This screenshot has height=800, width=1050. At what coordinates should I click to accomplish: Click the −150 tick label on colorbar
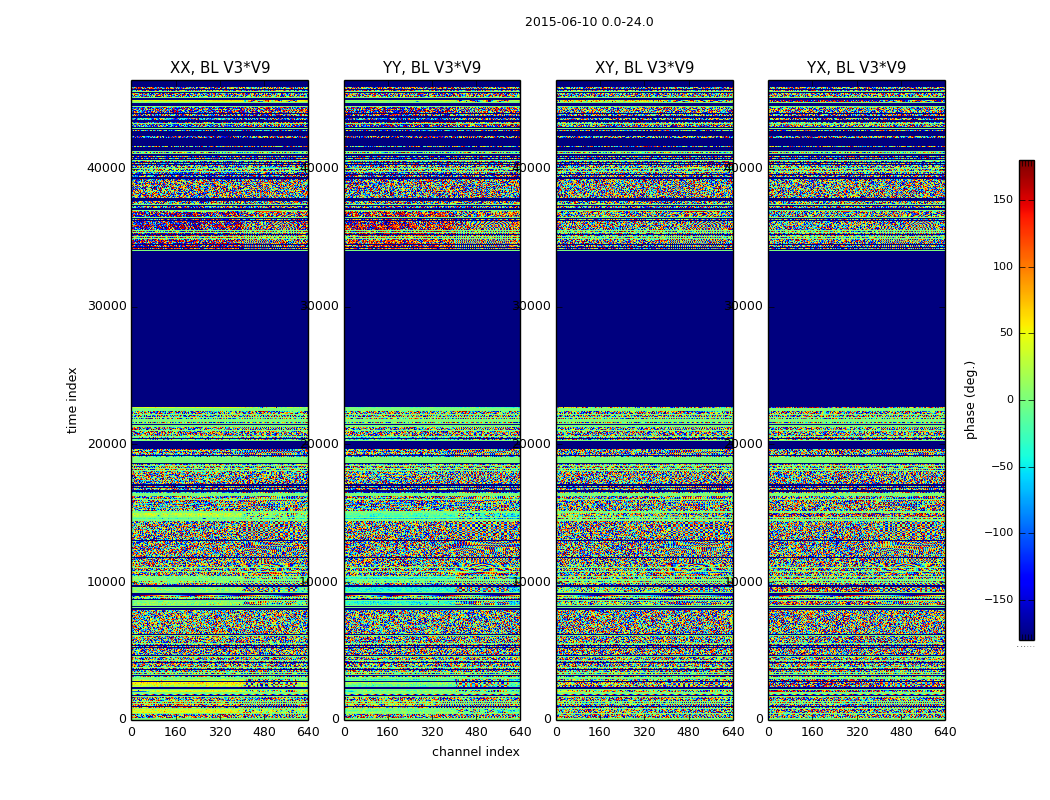pos(998,600)
